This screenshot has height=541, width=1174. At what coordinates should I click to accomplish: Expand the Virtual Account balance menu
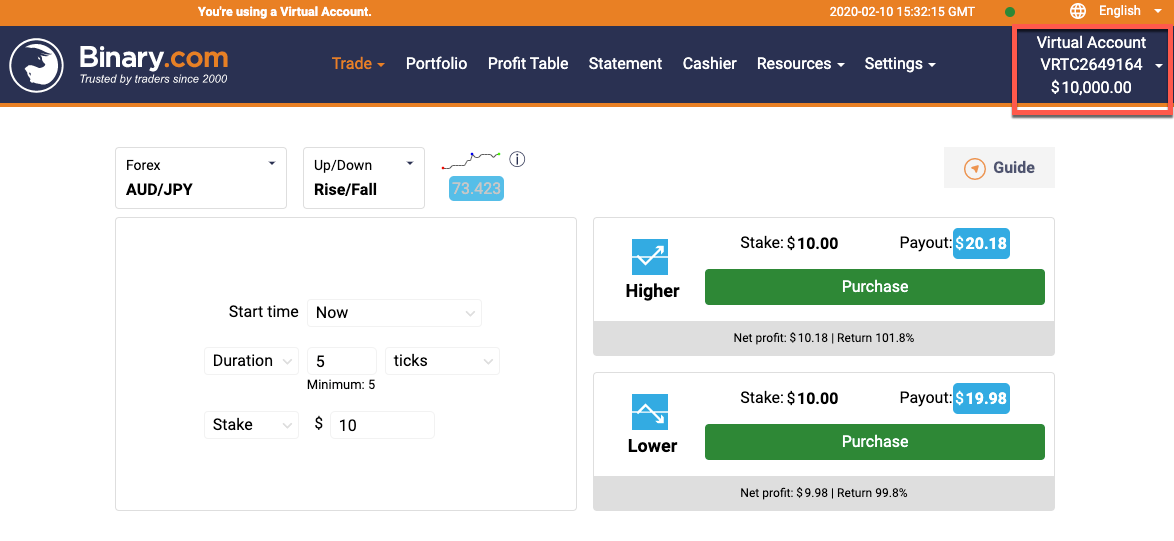[1091, 65]
